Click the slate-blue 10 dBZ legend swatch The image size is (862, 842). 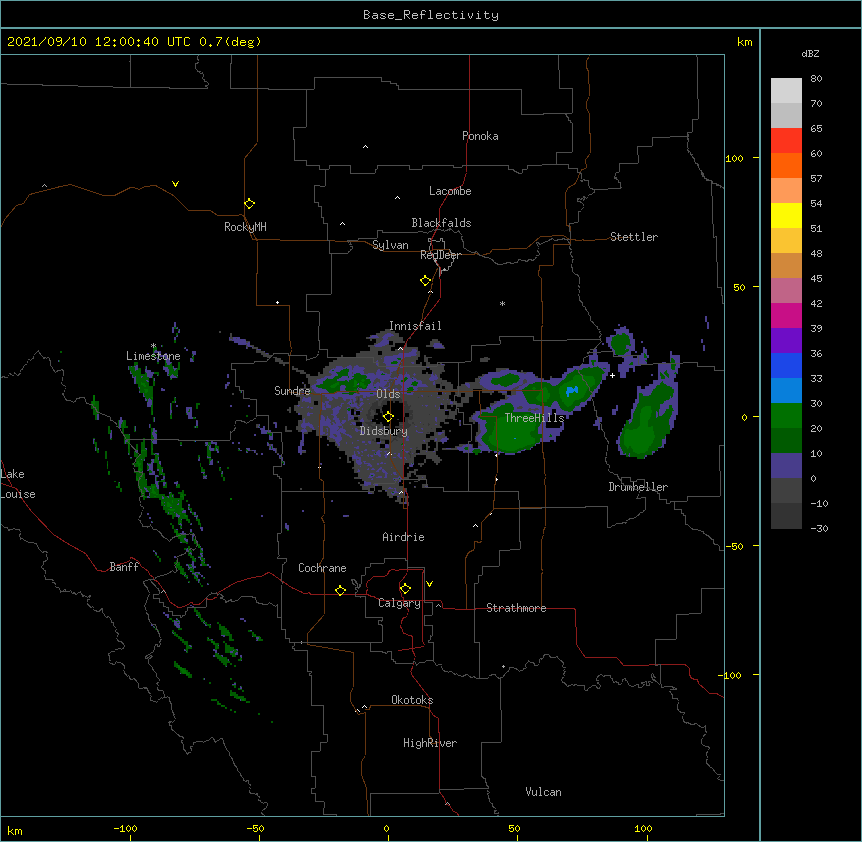[786, 466]
